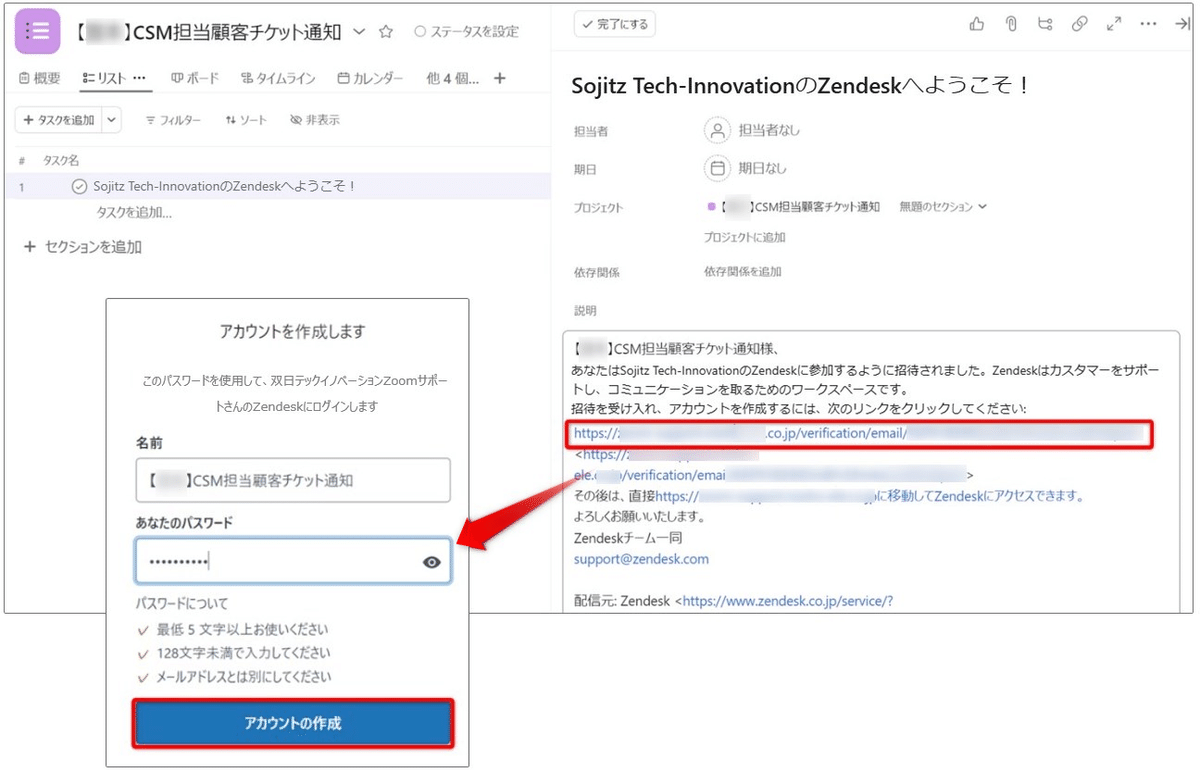Click task title in detail pane
The image size is (1200, 770).
[x=801, y=86]
